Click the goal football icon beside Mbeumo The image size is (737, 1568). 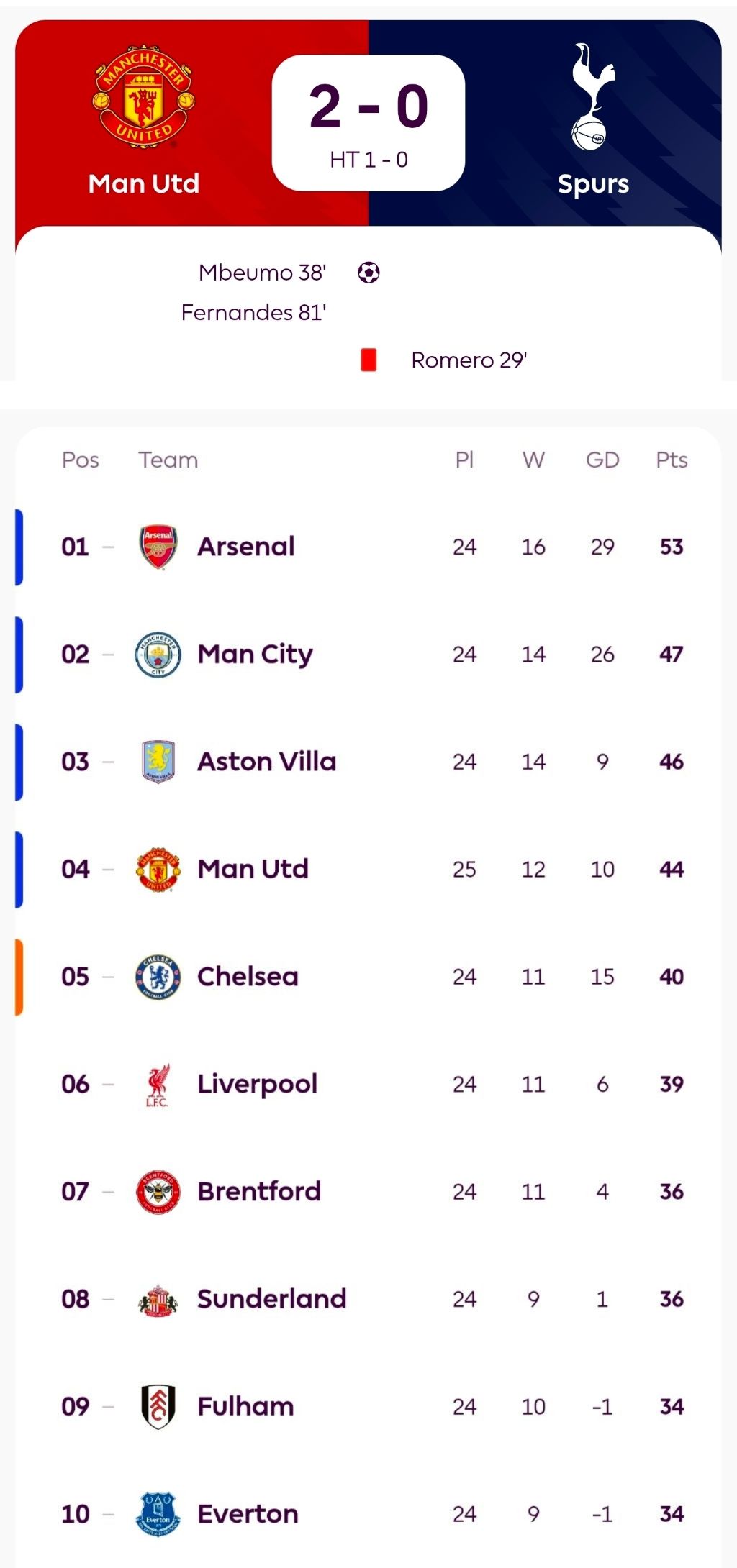(x=368, y=273)
